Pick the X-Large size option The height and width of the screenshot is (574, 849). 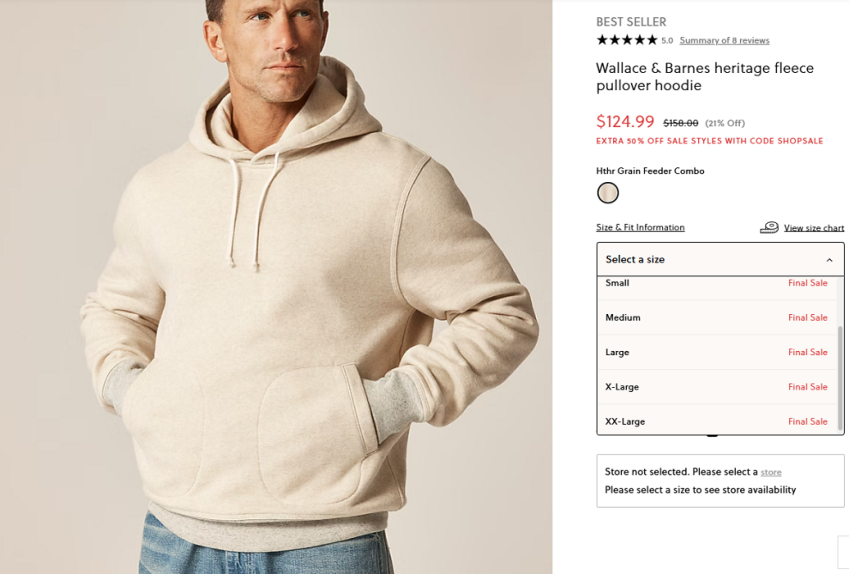[x=622, y=387]
